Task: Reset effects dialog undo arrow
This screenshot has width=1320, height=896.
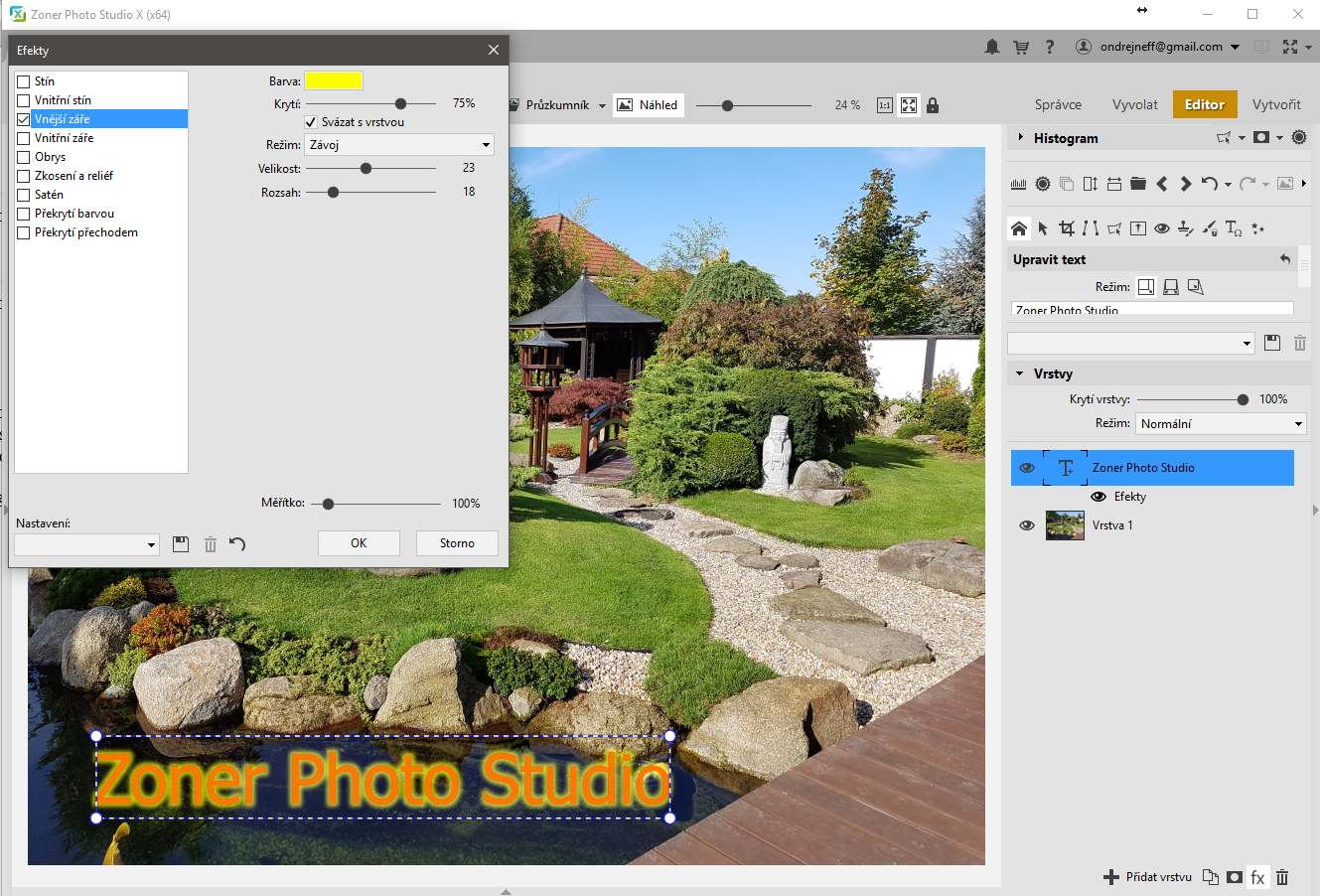Action: pos(237,544)
